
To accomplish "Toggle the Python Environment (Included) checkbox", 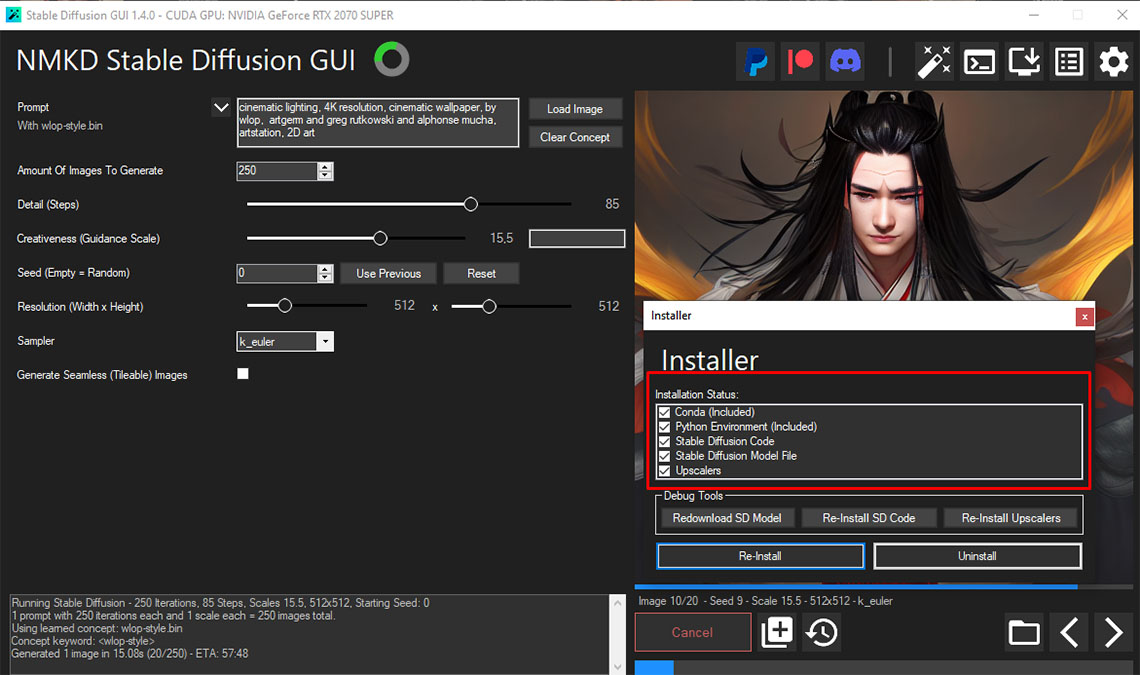I will tap(665, 427).
